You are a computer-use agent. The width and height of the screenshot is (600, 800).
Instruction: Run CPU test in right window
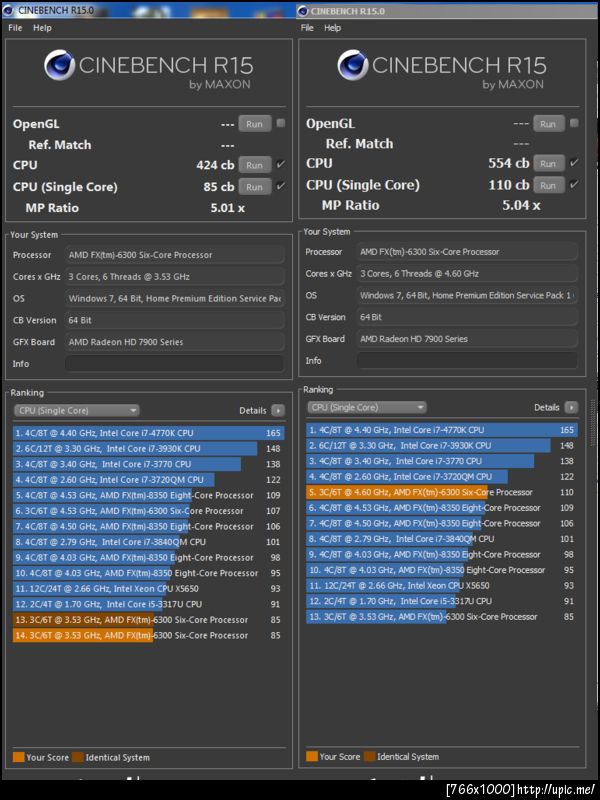point(548,163)
